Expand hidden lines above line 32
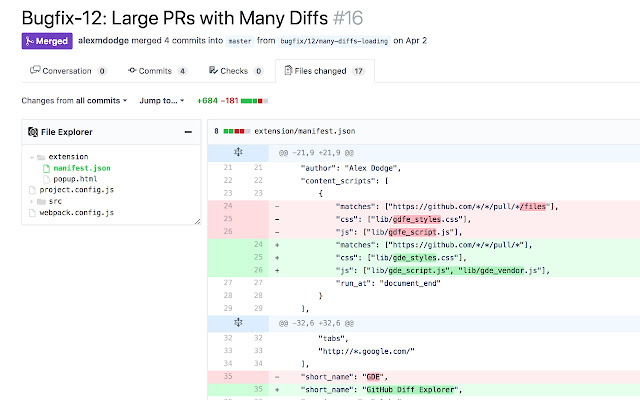The height and width of the screenshot is (400, 640). click(238, 323)
